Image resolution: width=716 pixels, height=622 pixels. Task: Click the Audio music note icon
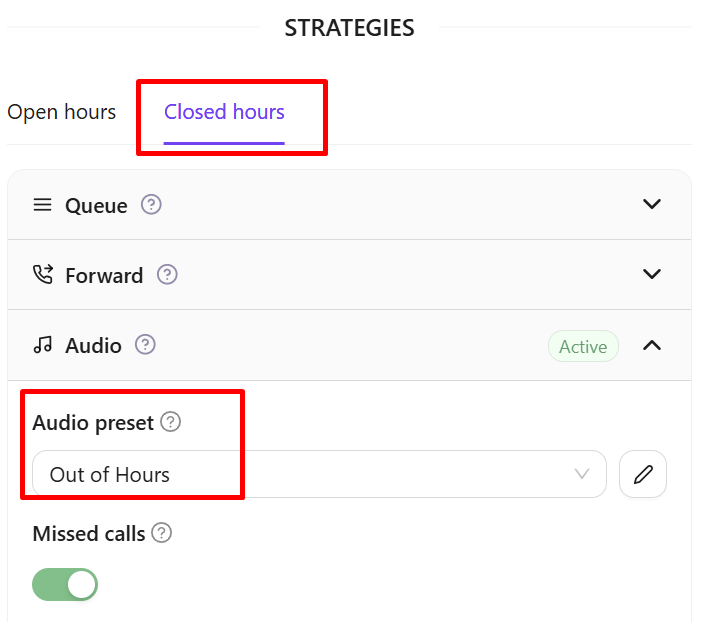(x=42, y=345)
